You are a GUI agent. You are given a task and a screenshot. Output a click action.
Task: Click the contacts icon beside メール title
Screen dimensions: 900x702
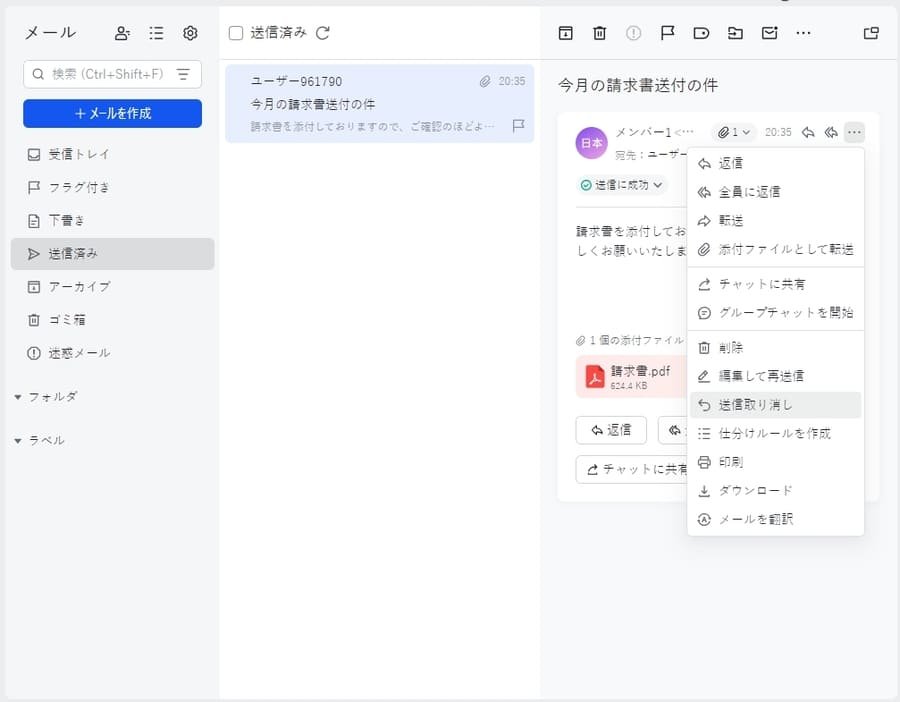122,33
